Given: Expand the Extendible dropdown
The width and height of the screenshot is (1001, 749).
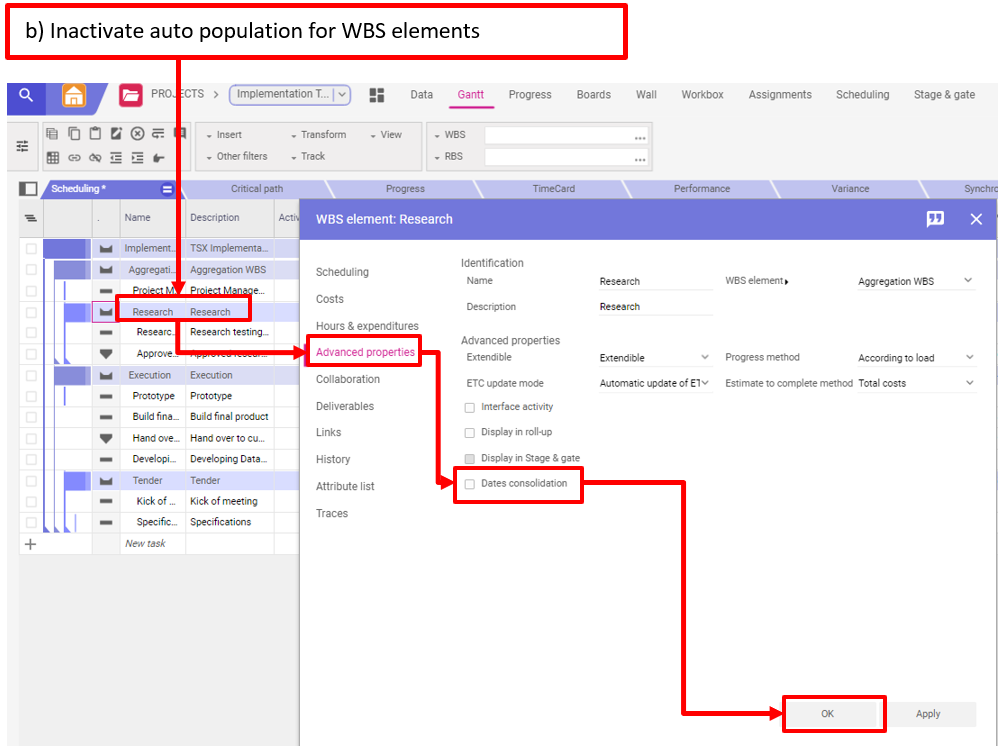Looking at the screenshot, I should (x=655, y=358).
